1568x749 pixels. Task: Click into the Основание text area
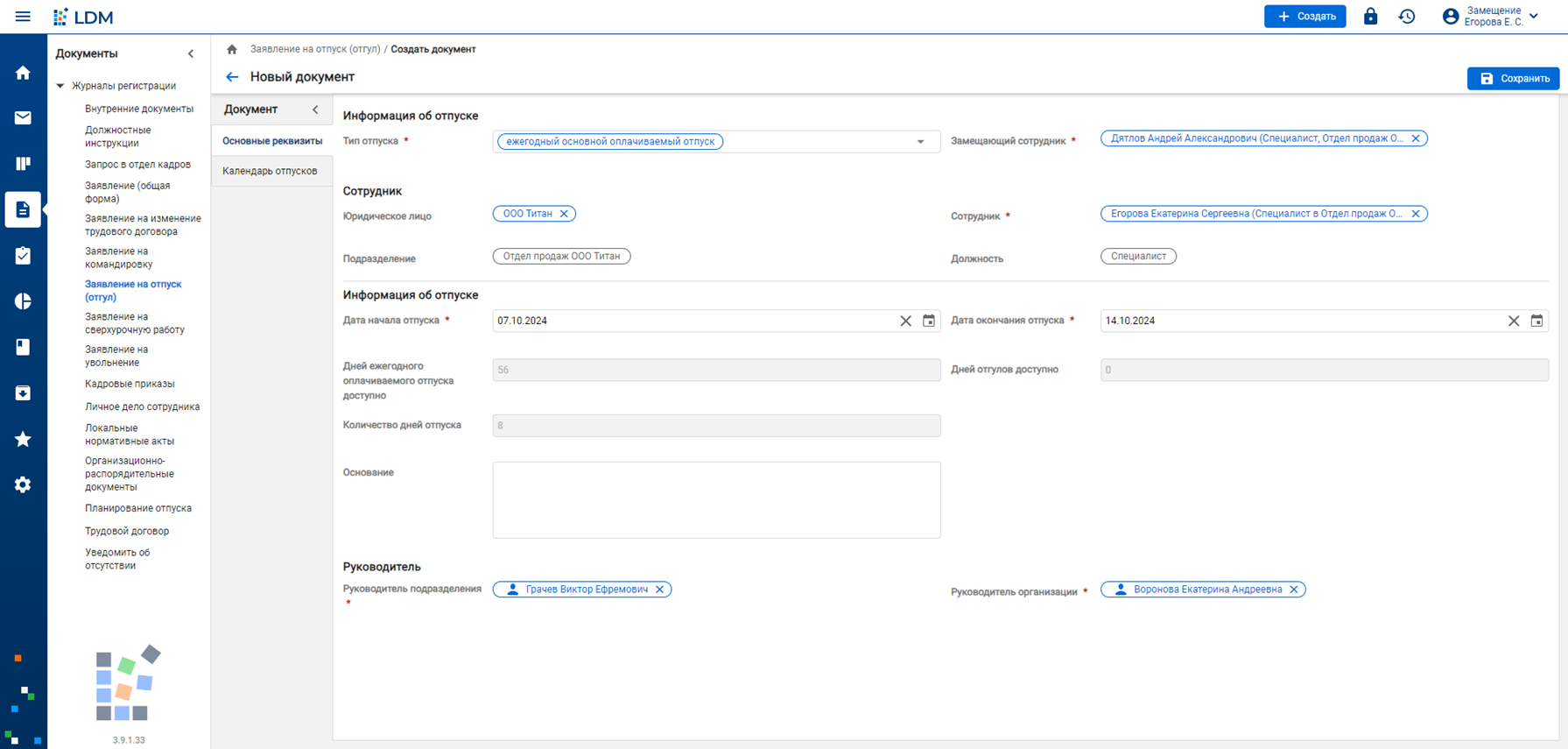pyautogui.click(x=716, y=499)
